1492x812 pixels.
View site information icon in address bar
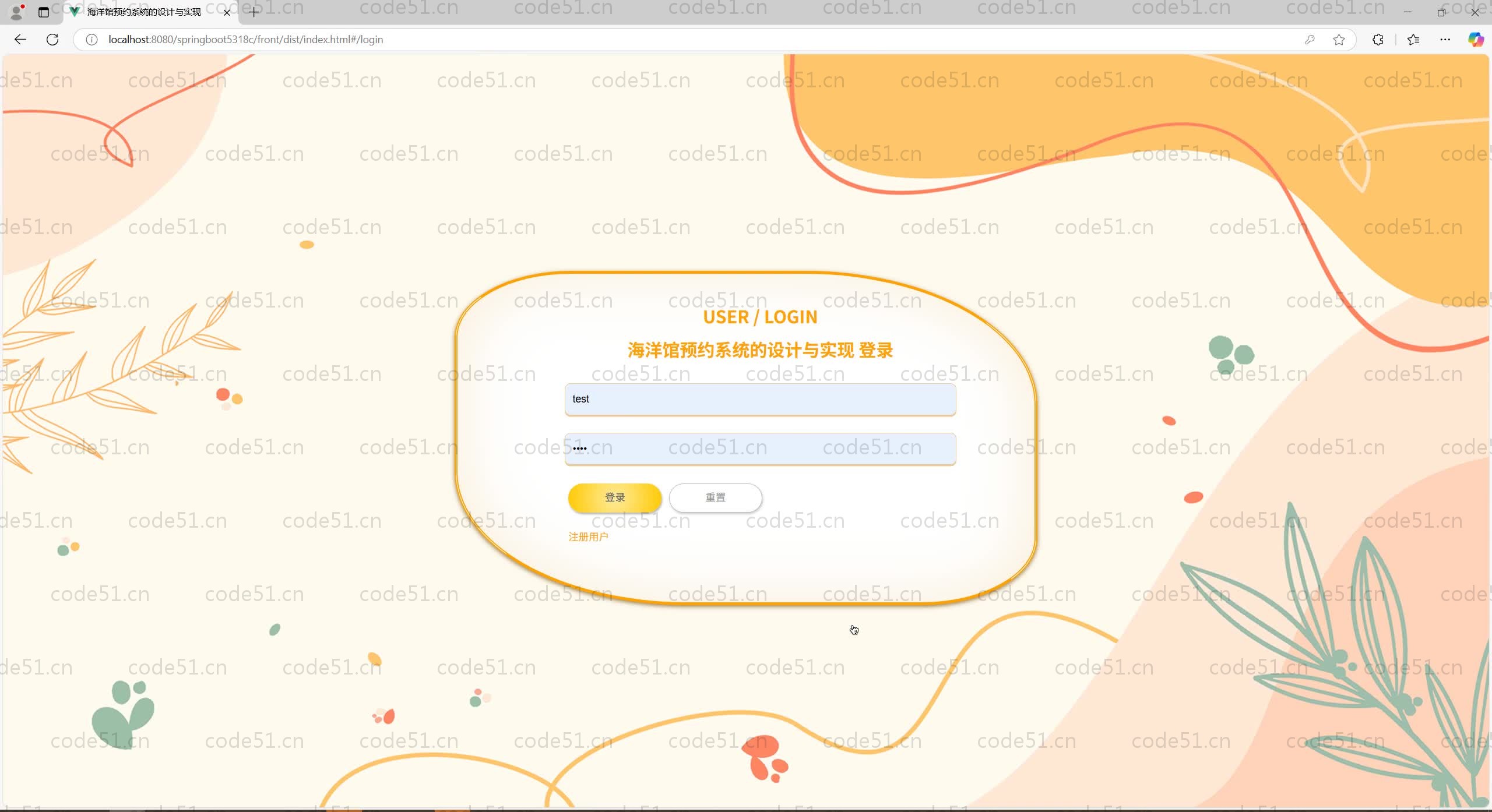click(x=92, y=40)
